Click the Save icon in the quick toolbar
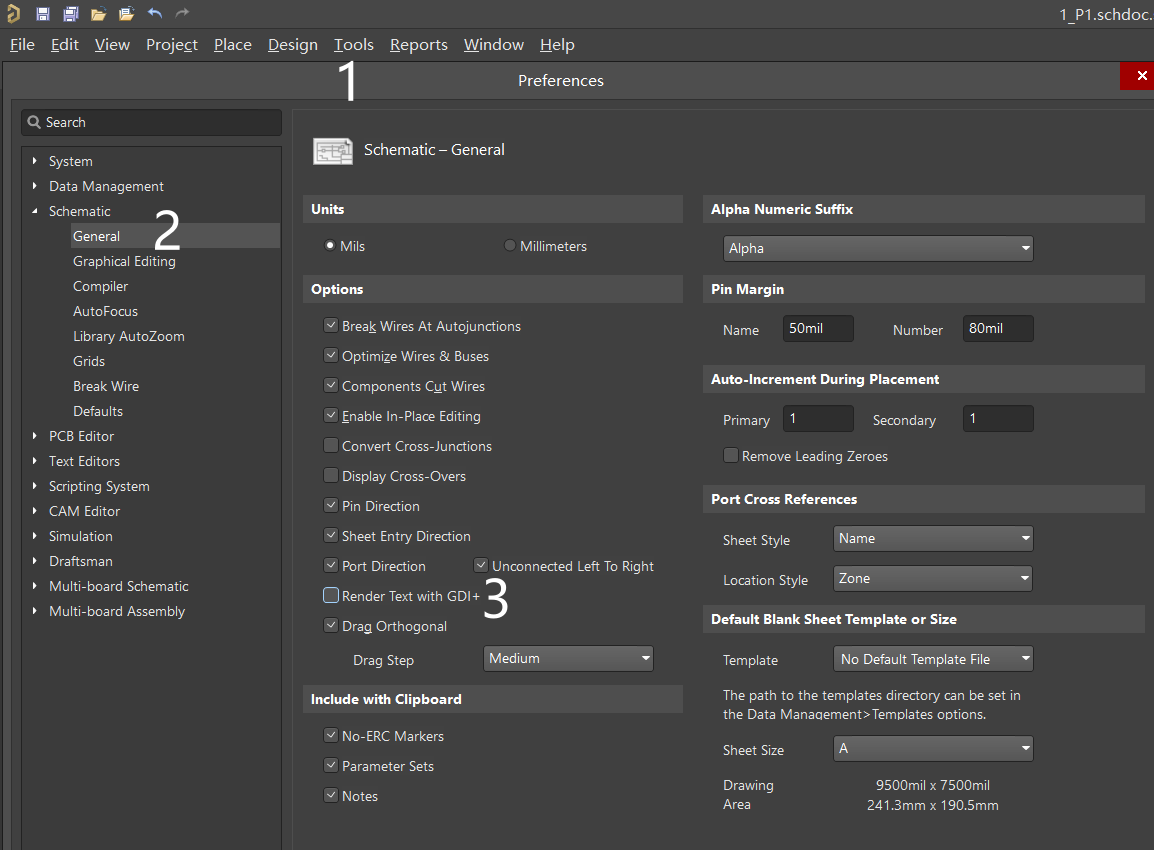The image size is (1154, 850). pos(43,14)
